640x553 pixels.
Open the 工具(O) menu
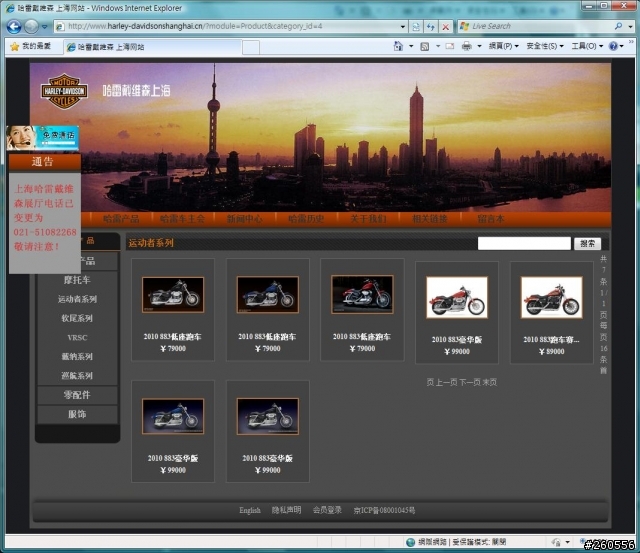(587, 46)
